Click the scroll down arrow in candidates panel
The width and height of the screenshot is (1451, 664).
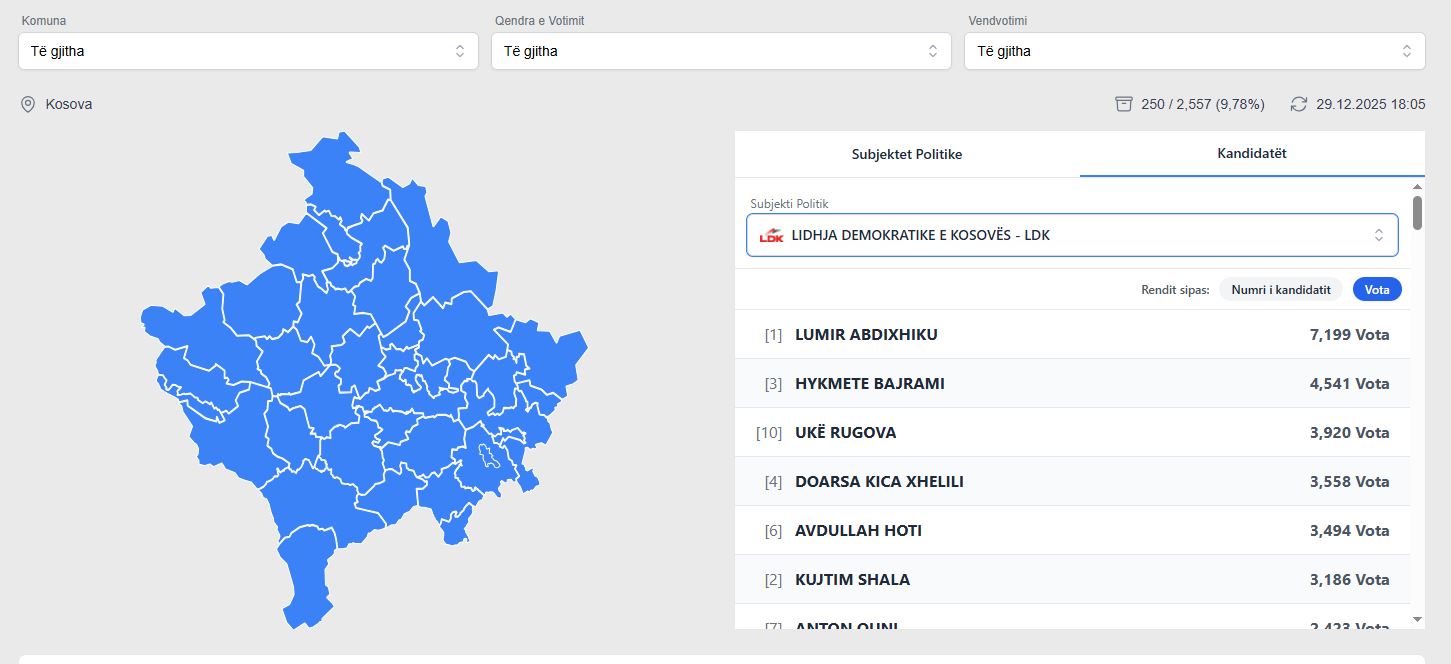click(1417, 620)
